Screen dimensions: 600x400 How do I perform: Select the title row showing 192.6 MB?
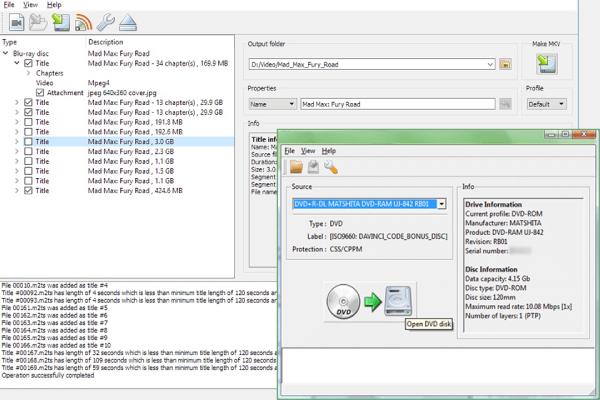(117, 132)
